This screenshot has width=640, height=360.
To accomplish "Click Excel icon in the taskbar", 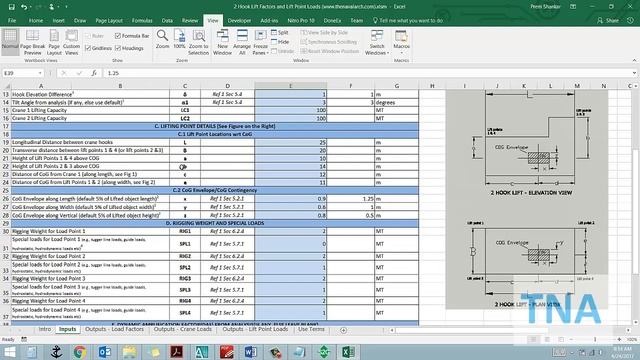I will tap(348, 352).
